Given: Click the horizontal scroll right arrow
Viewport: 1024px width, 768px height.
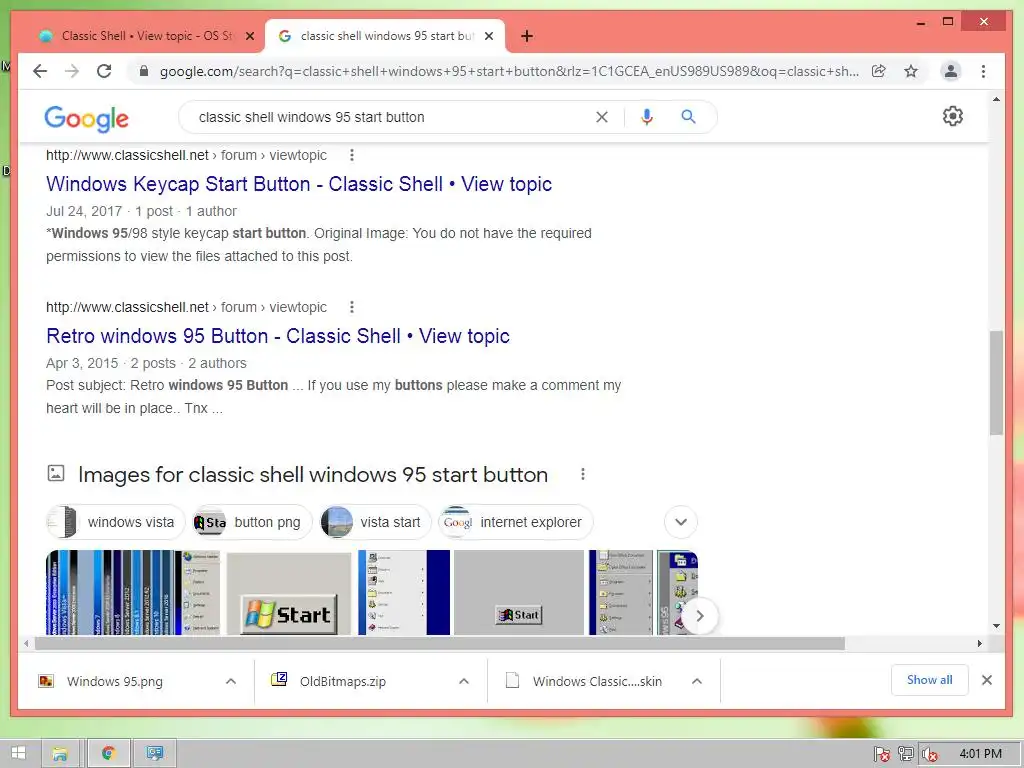Looking at the screenshot, I should (979, 643).
